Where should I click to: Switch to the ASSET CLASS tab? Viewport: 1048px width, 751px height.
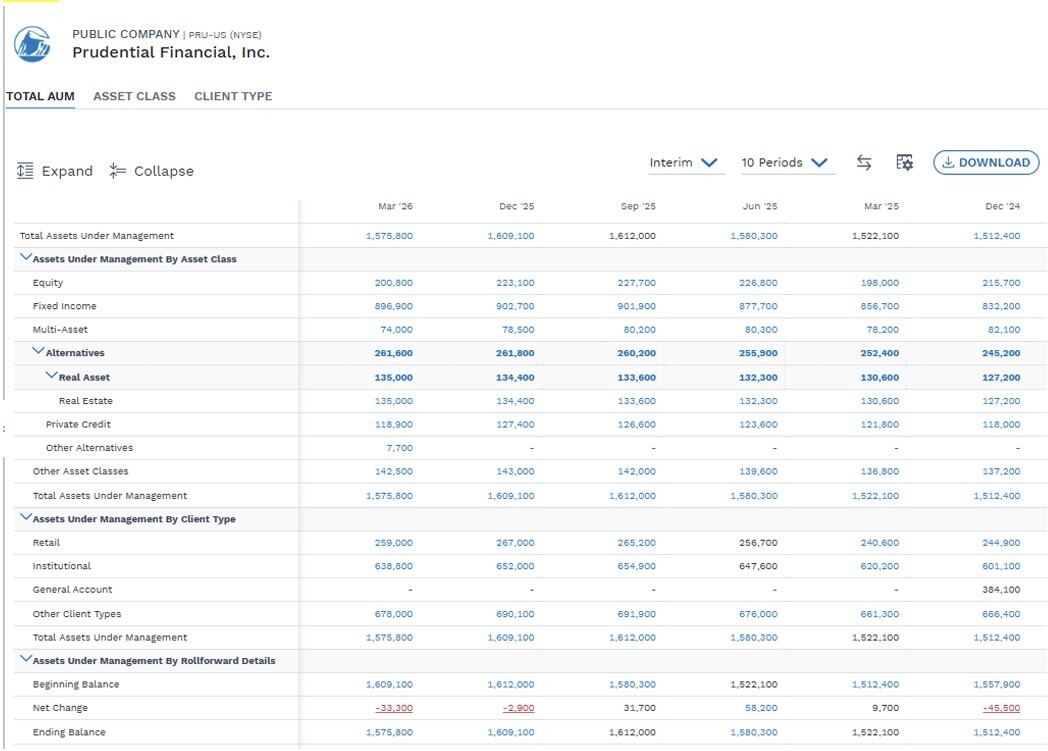(134, 96)
